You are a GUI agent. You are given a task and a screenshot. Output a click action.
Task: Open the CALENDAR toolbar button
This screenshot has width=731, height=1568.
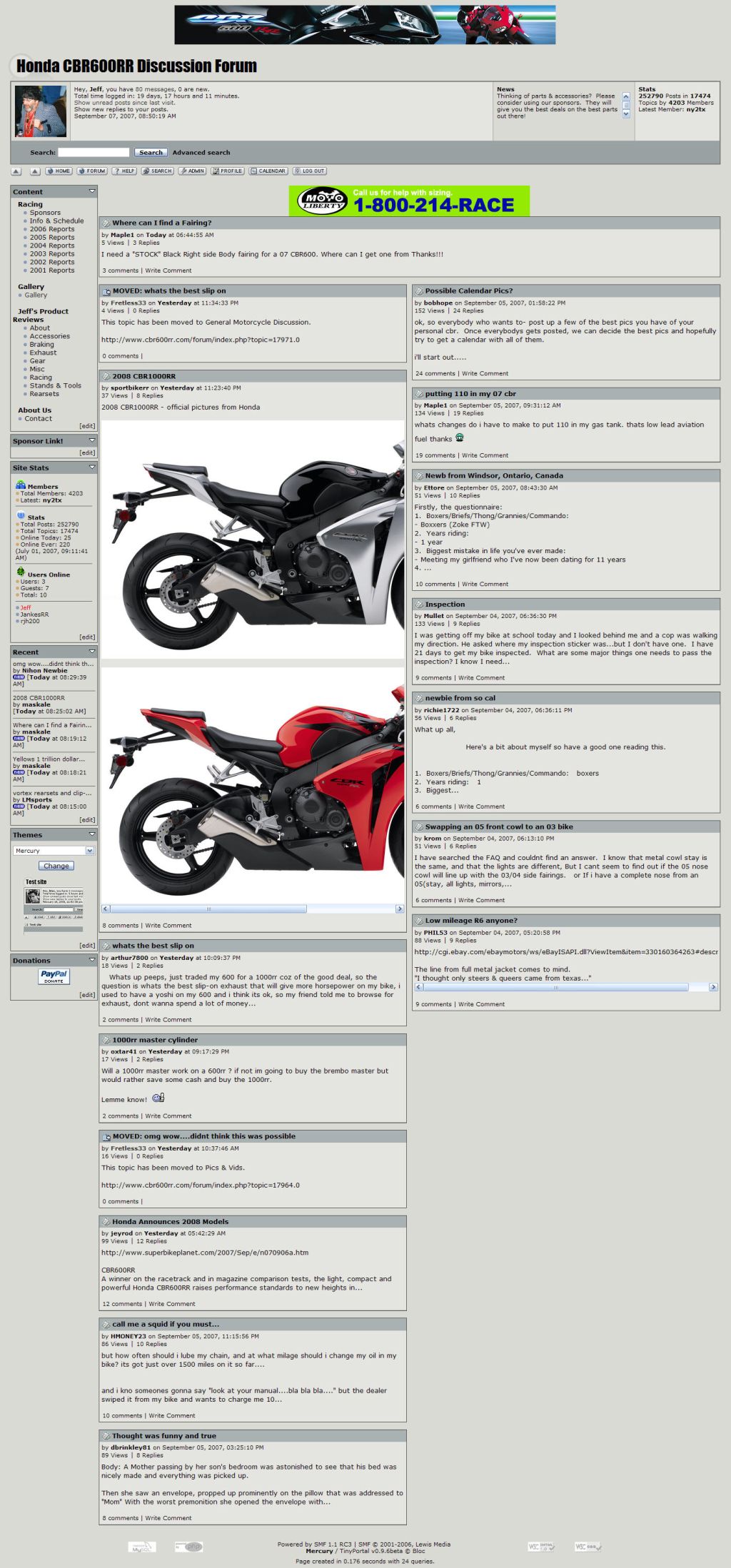(x=268, y=171)
